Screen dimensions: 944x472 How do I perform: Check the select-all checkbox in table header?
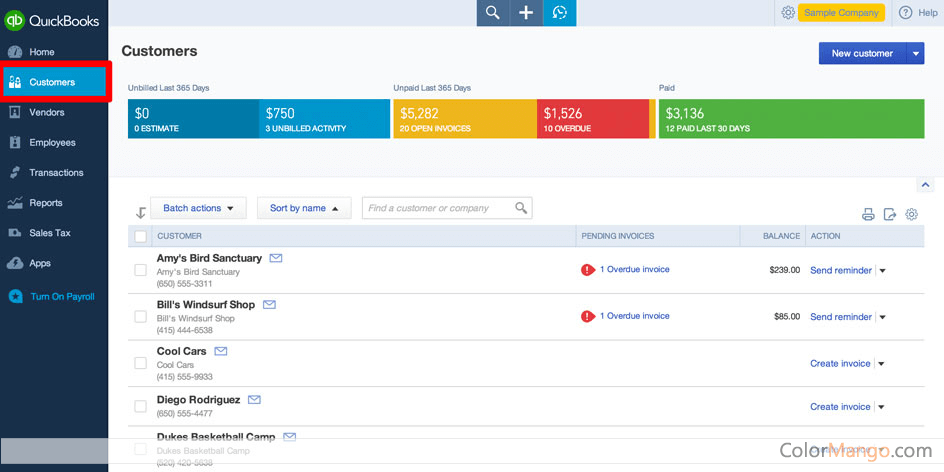(x=140, y=237)
